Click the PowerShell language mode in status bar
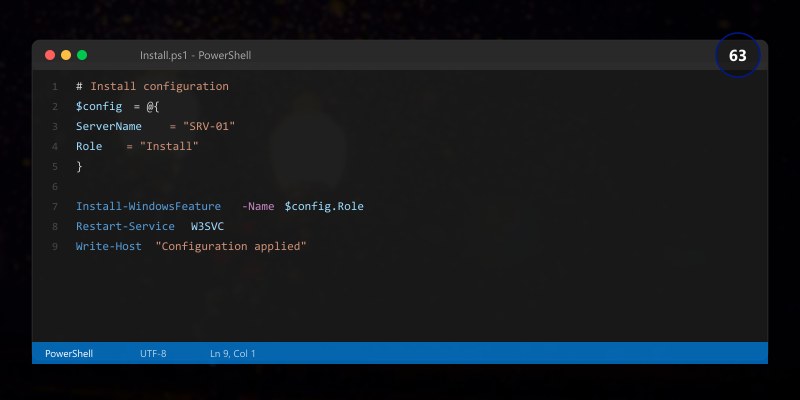Screen dimensions: 800x400 point(69,354)
